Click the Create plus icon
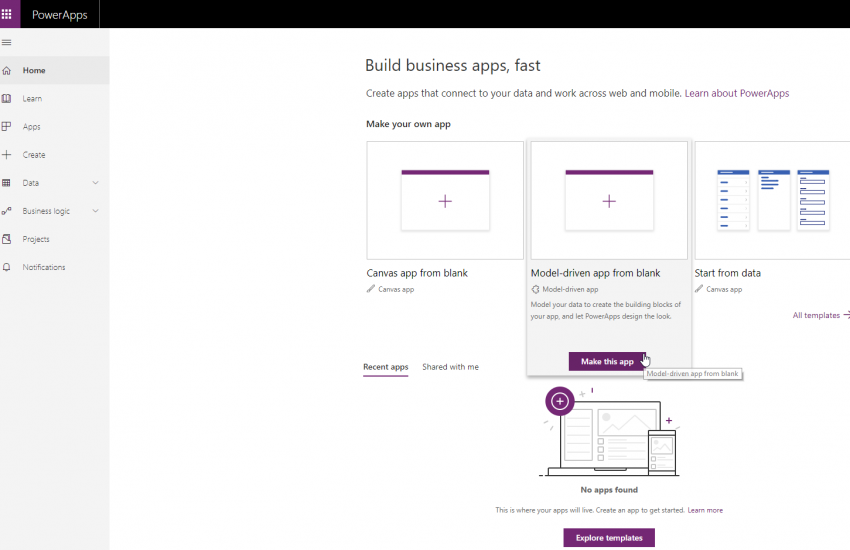 click(x=7, y=154)
